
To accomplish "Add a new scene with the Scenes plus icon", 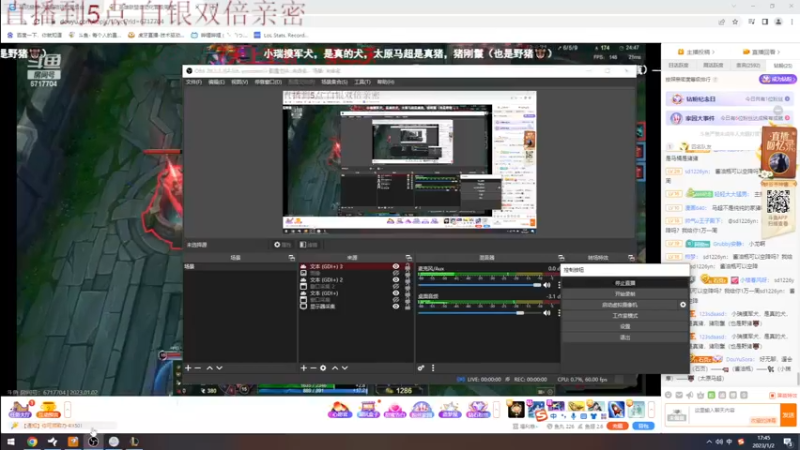I will (188, 368).
